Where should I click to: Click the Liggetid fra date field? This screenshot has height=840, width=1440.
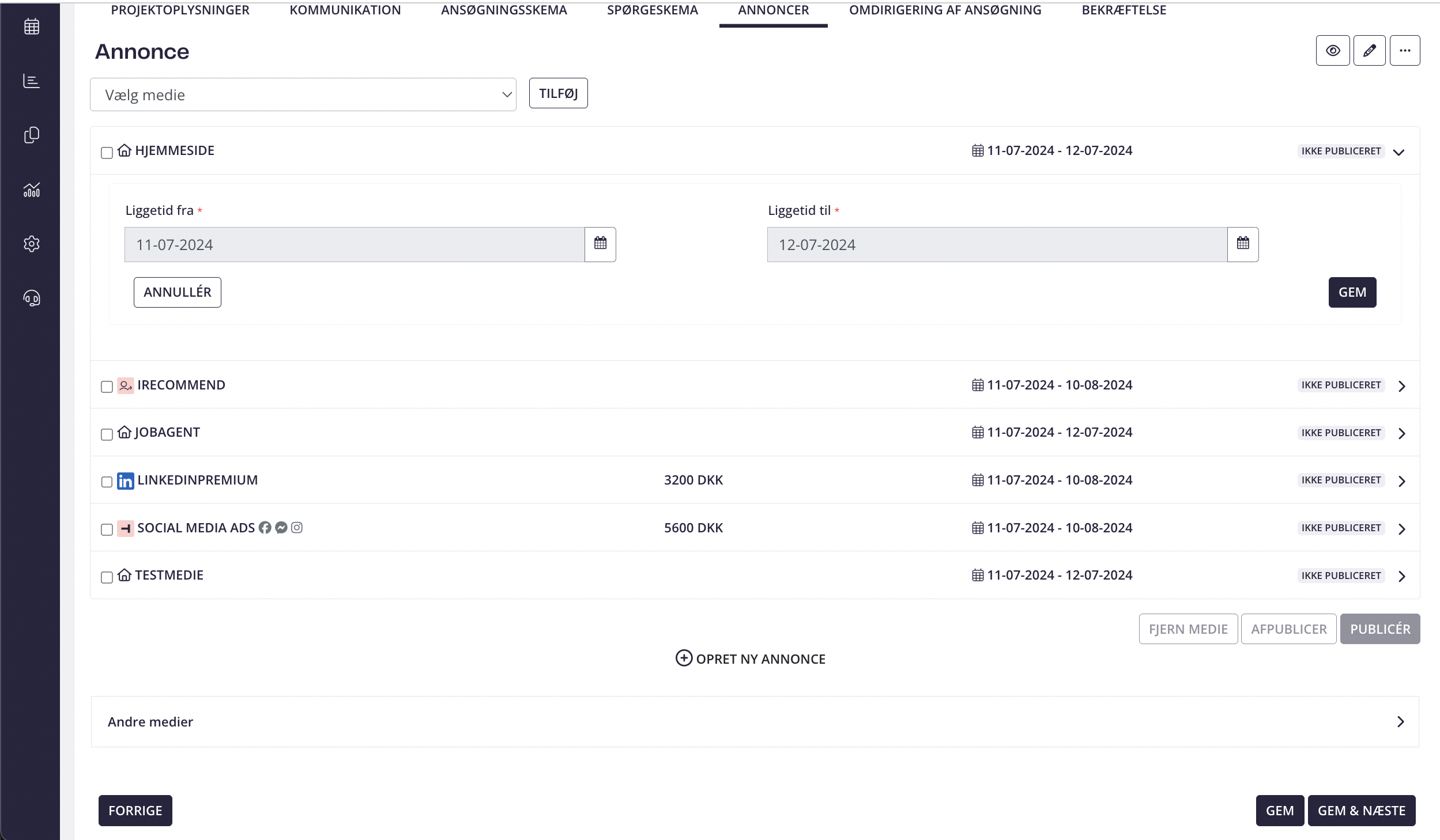tap(355, 244)
